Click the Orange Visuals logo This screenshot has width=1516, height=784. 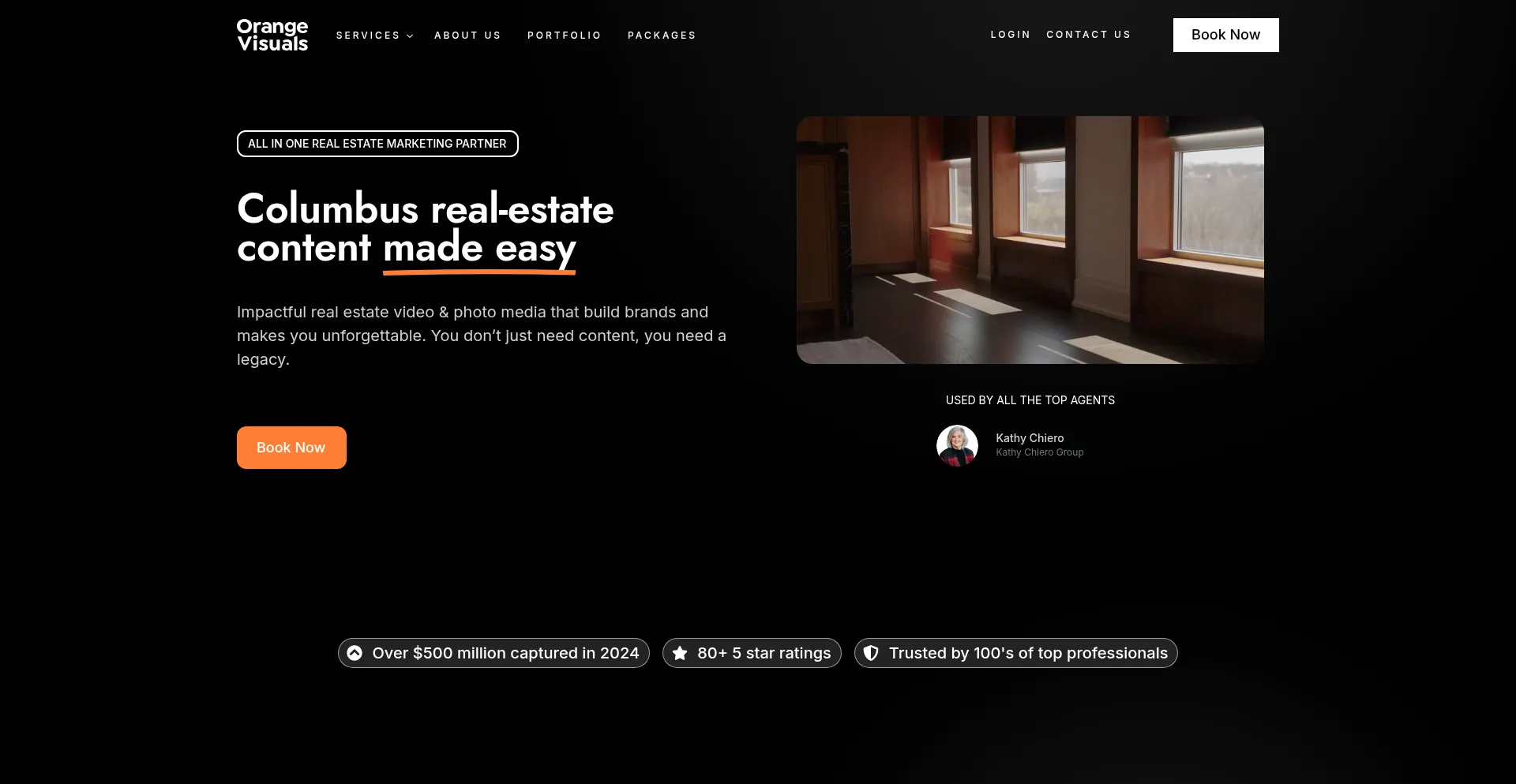(272, 36)
